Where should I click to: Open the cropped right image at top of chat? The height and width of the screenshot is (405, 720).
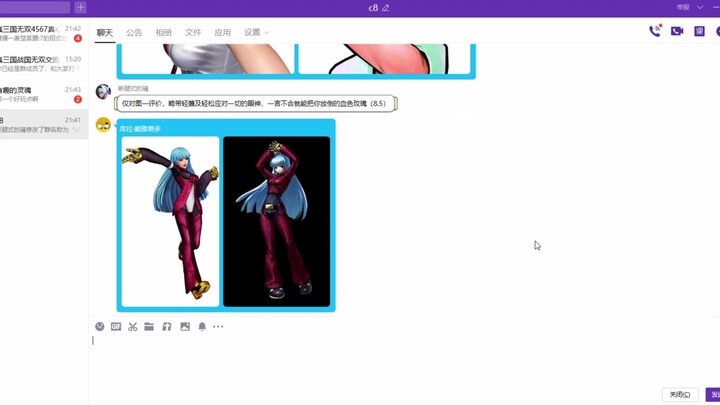(384, 59)
